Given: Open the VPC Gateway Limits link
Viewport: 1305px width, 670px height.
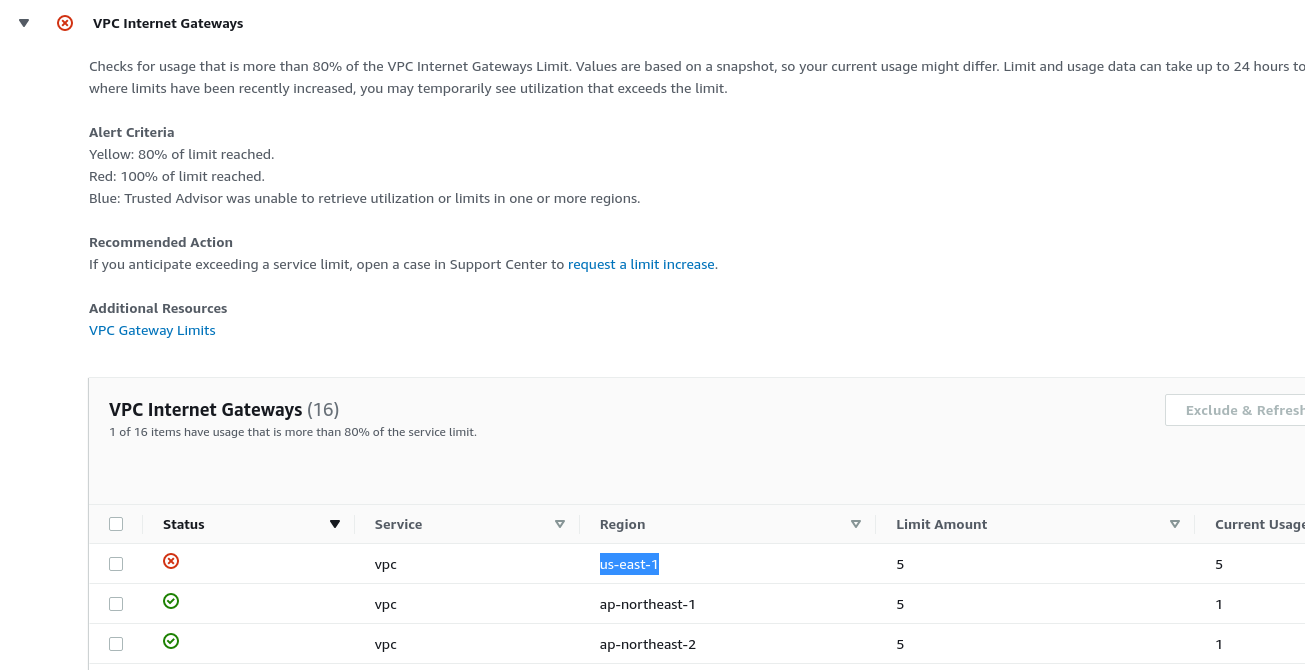Looking at the screenshot, I should 152,331.
